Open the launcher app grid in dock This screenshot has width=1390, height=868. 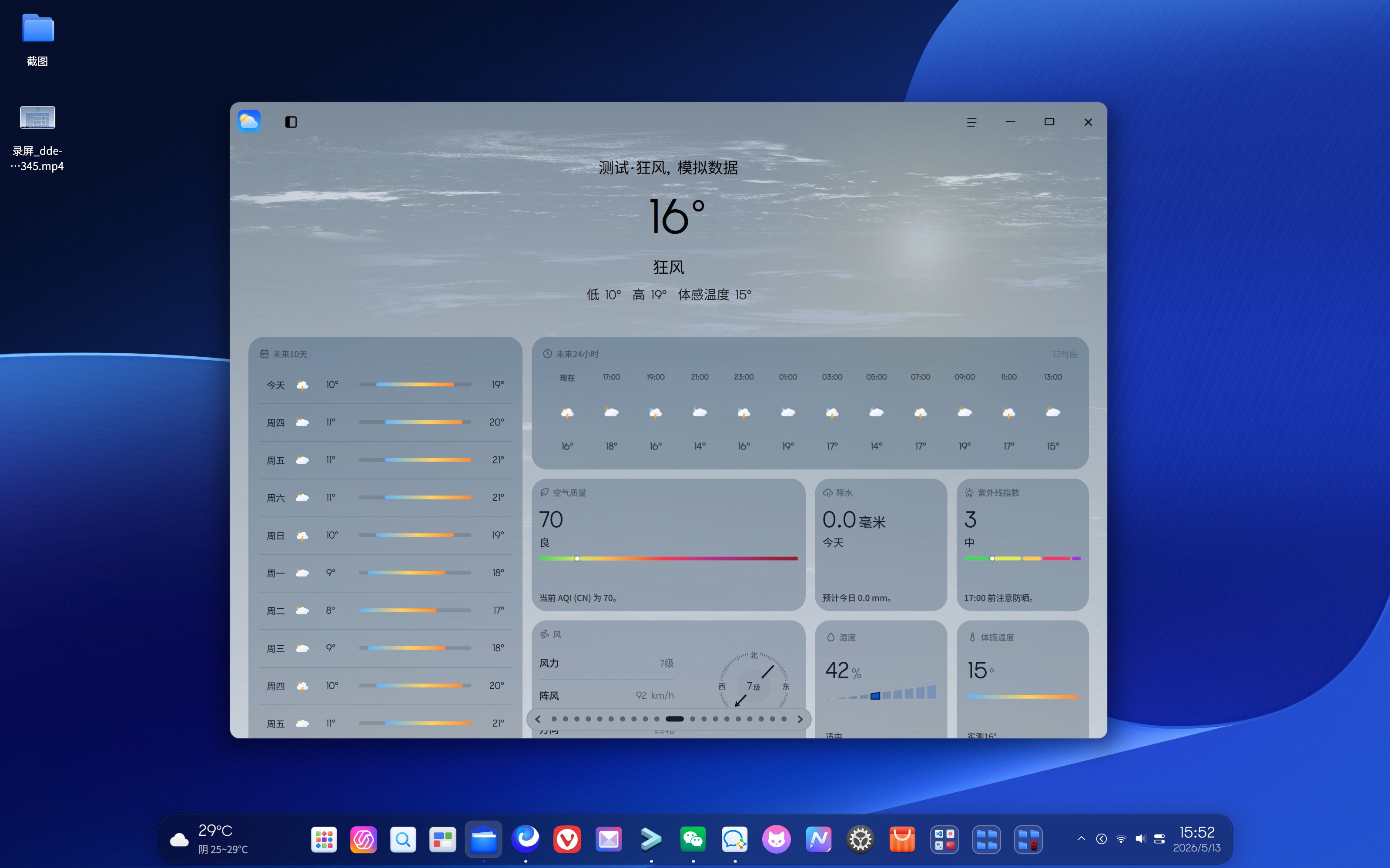tap(324, 839)
